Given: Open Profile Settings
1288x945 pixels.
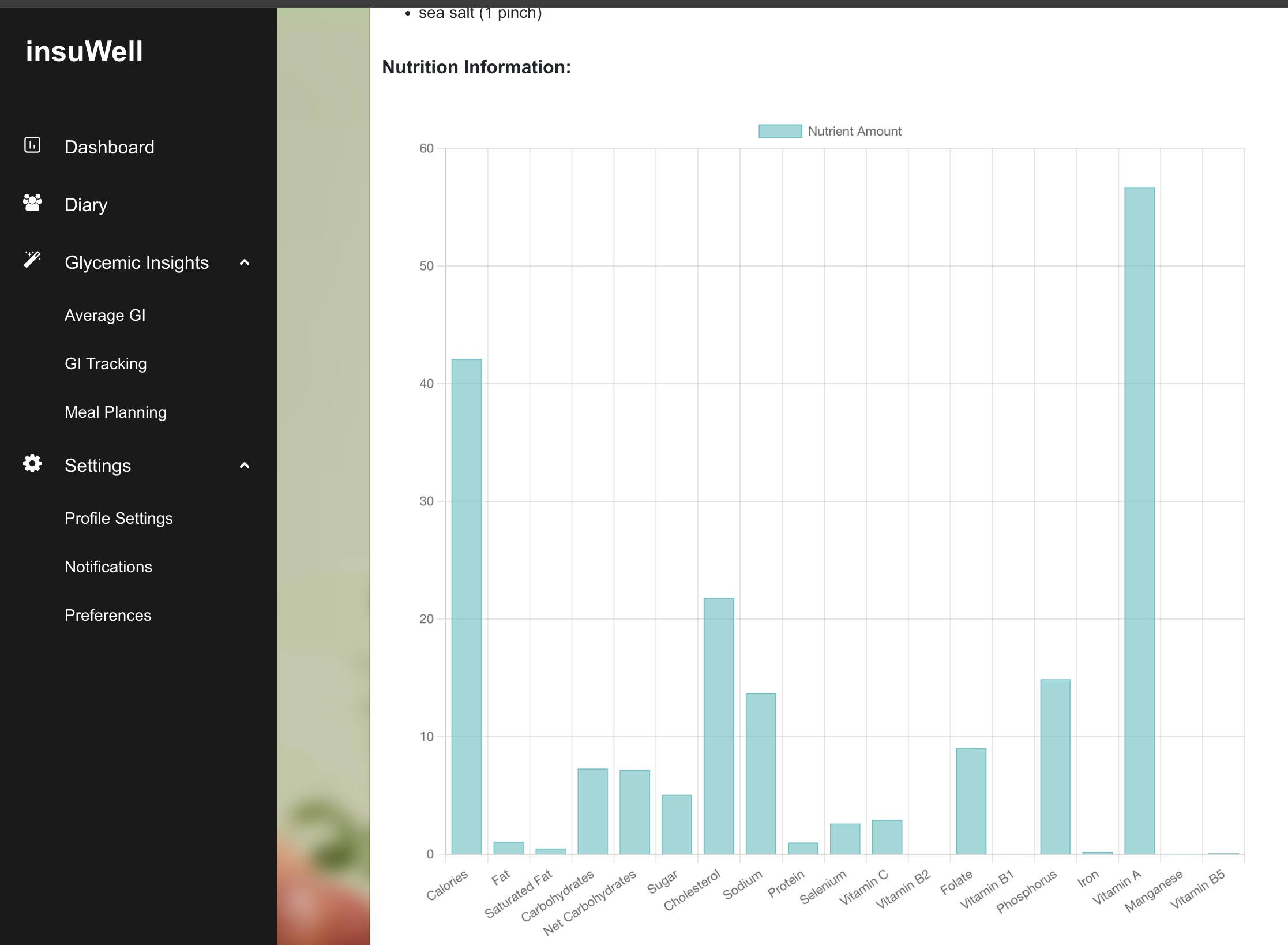Looking at the screenshot, I should point(118,519).
